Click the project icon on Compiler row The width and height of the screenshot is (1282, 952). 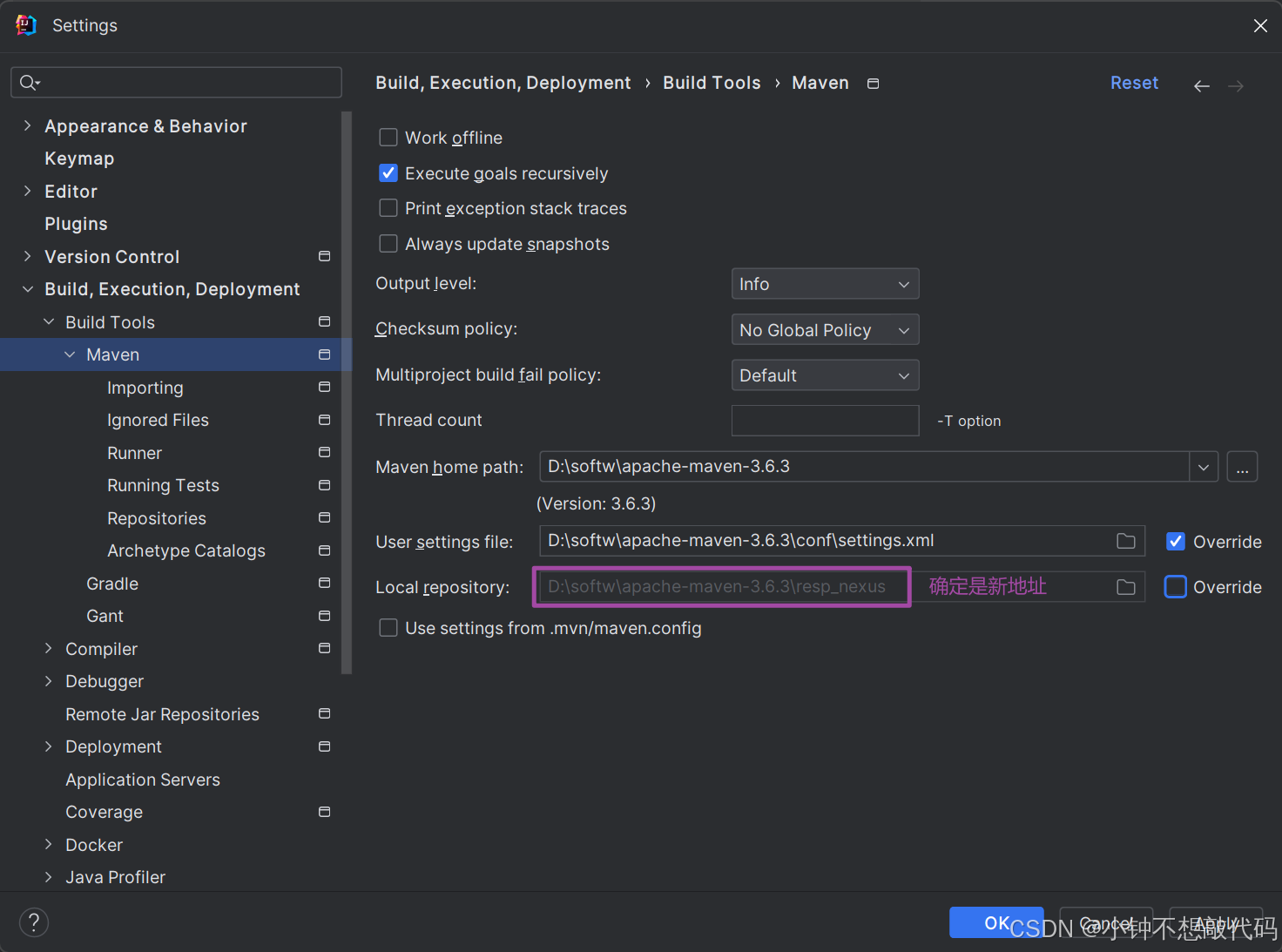click(325, 648)
